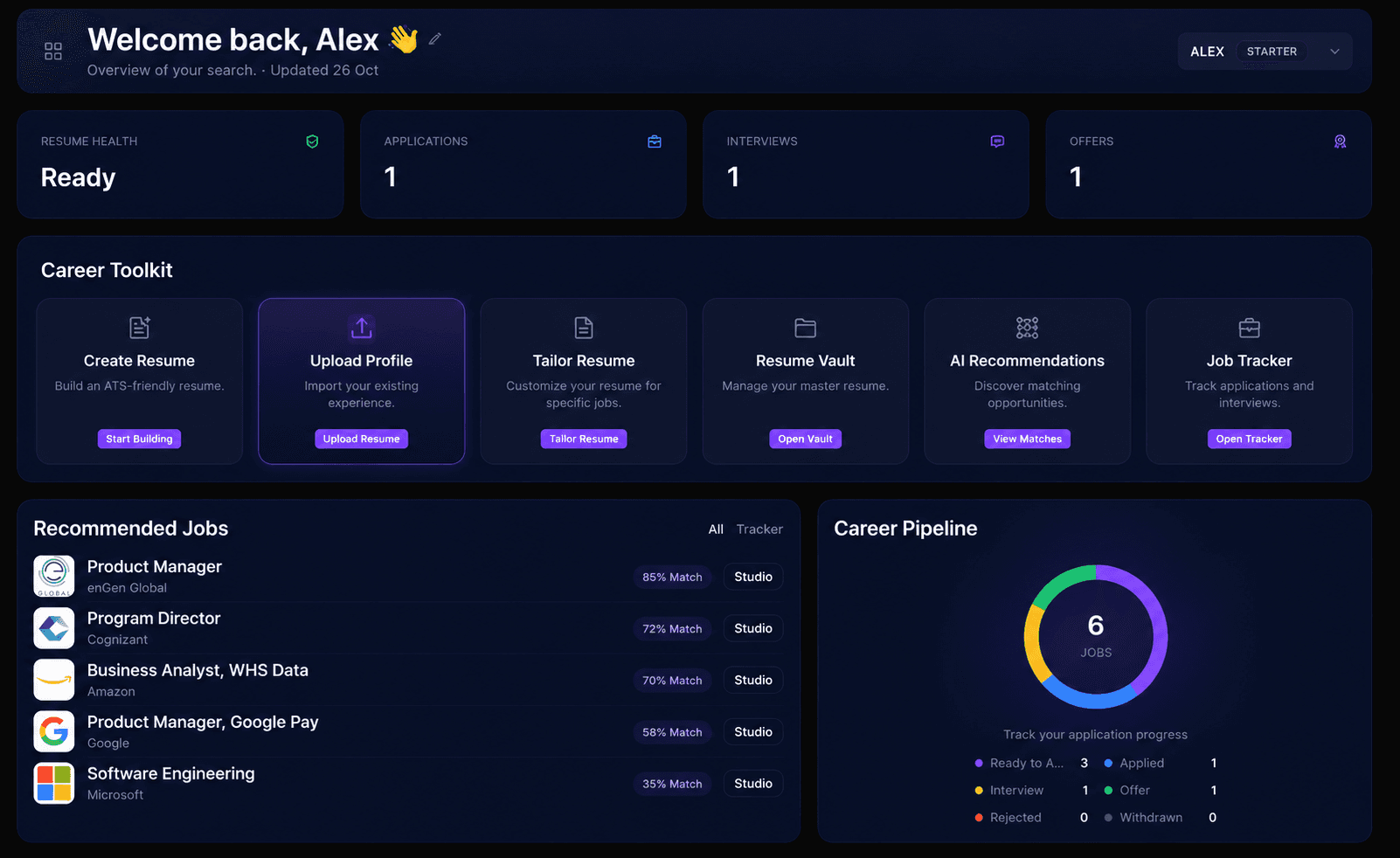This screenshot has width=1400, height=858.
Task: Select the Rejected legend entry
Action: point(1031,818)
